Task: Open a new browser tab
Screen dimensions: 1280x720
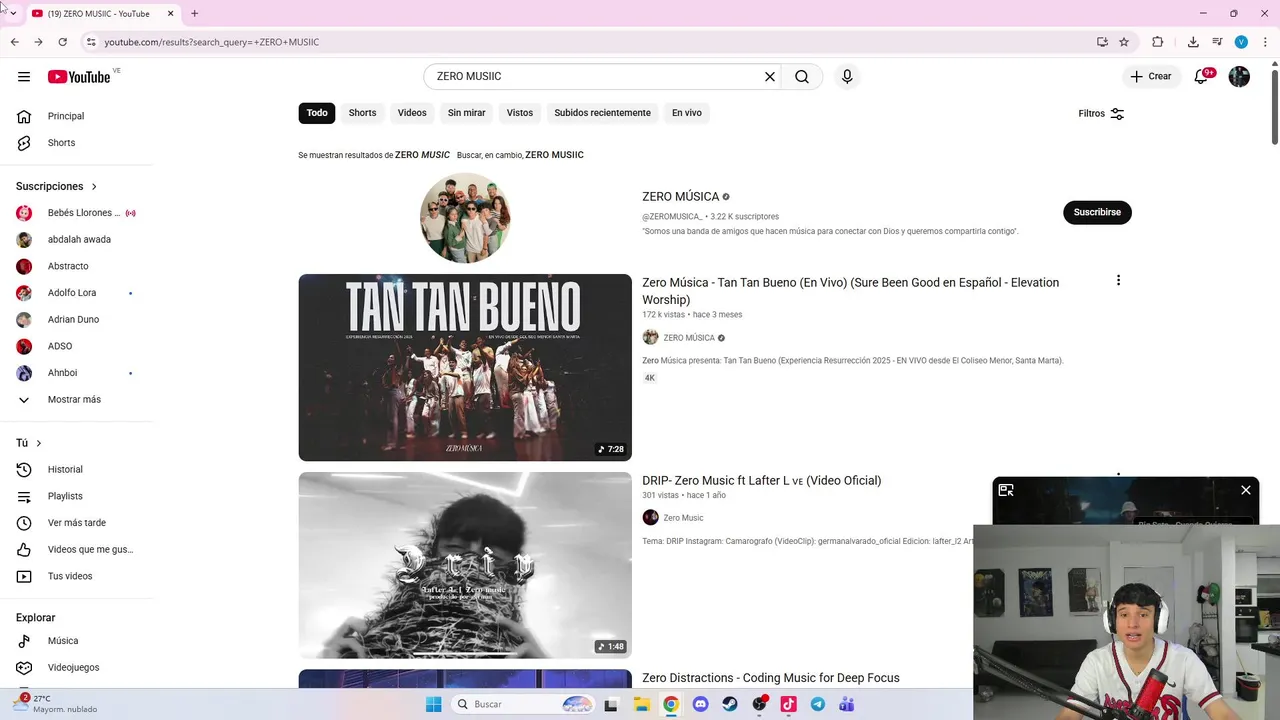Action: tap(194, 13)
